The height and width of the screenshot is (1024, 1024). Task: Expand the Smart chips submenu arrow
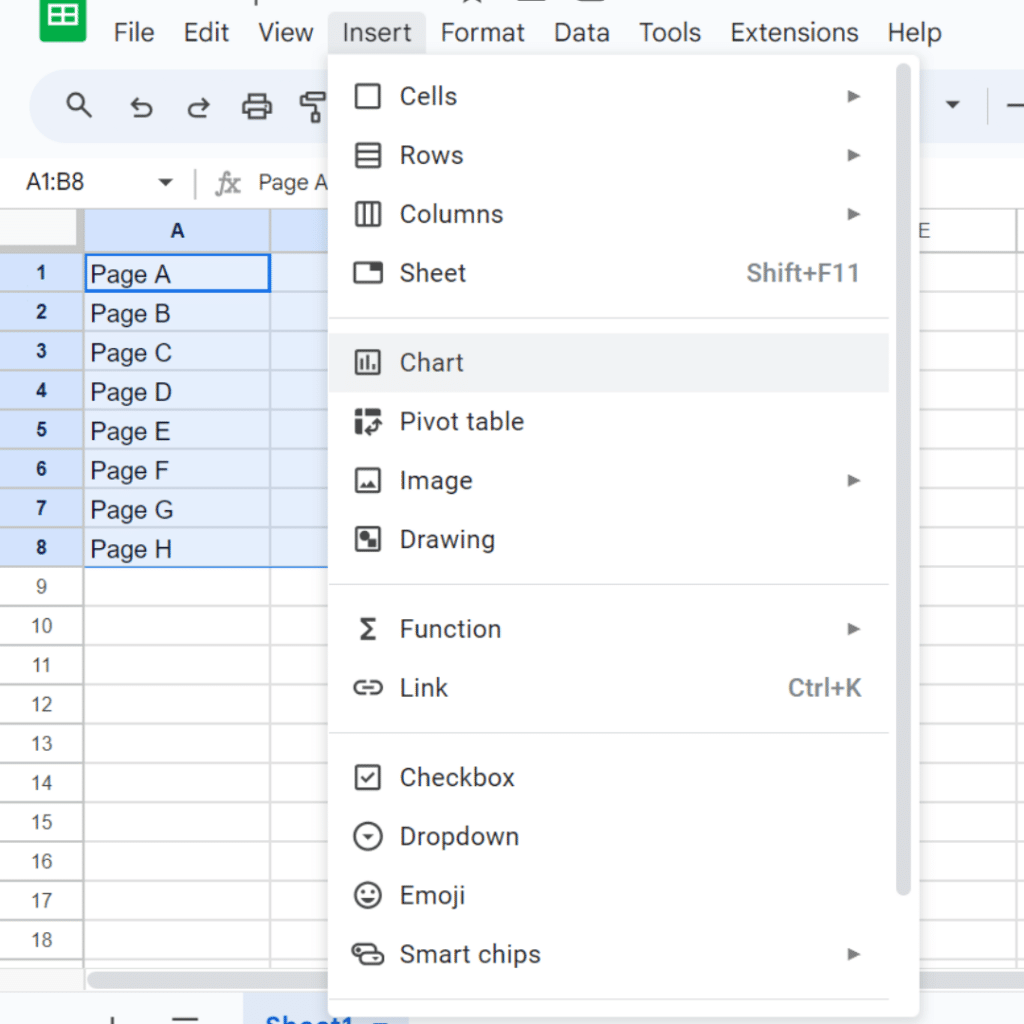[x=853, y=954]
